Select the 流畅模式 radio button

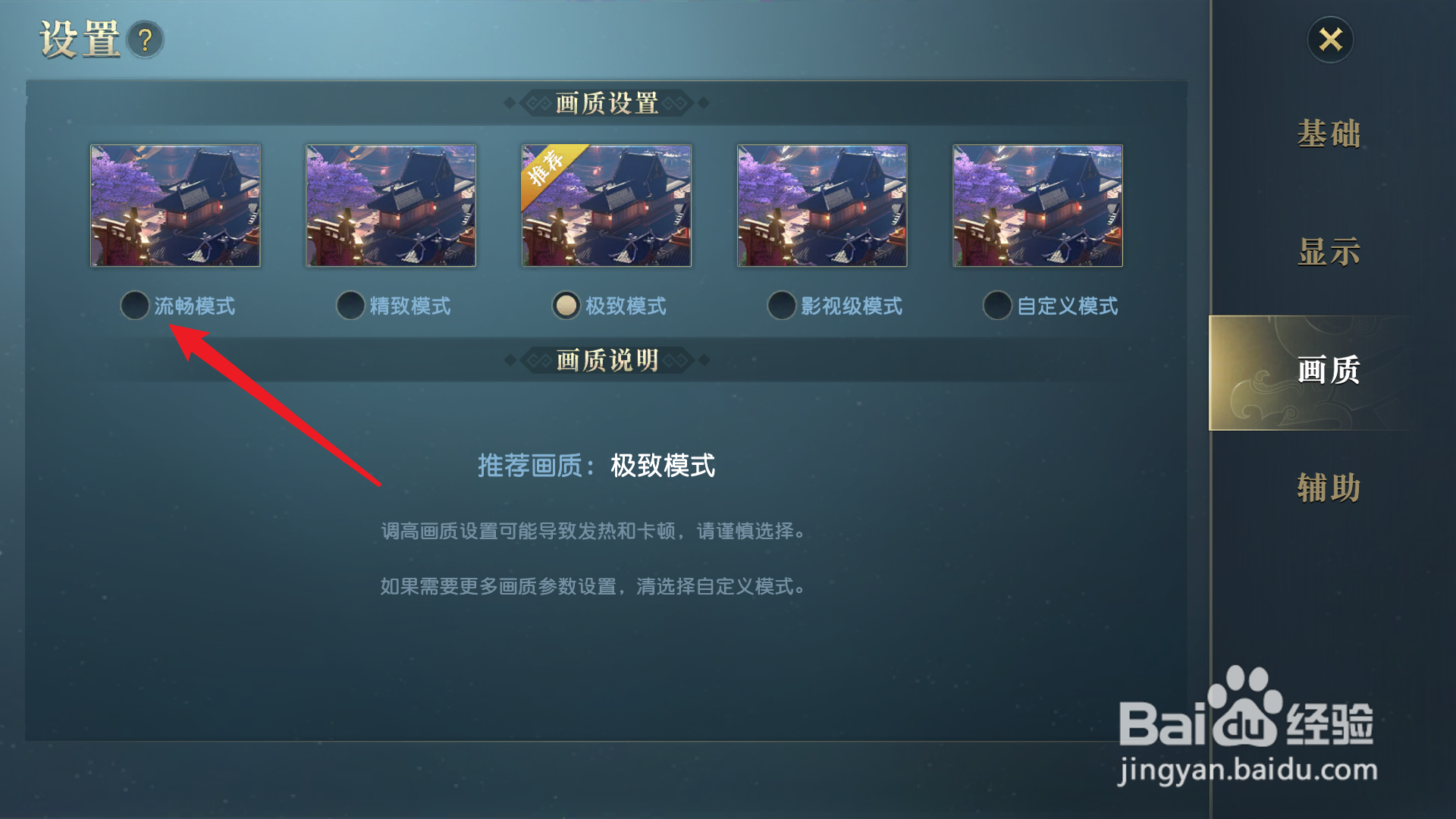[x=135, y=306]
